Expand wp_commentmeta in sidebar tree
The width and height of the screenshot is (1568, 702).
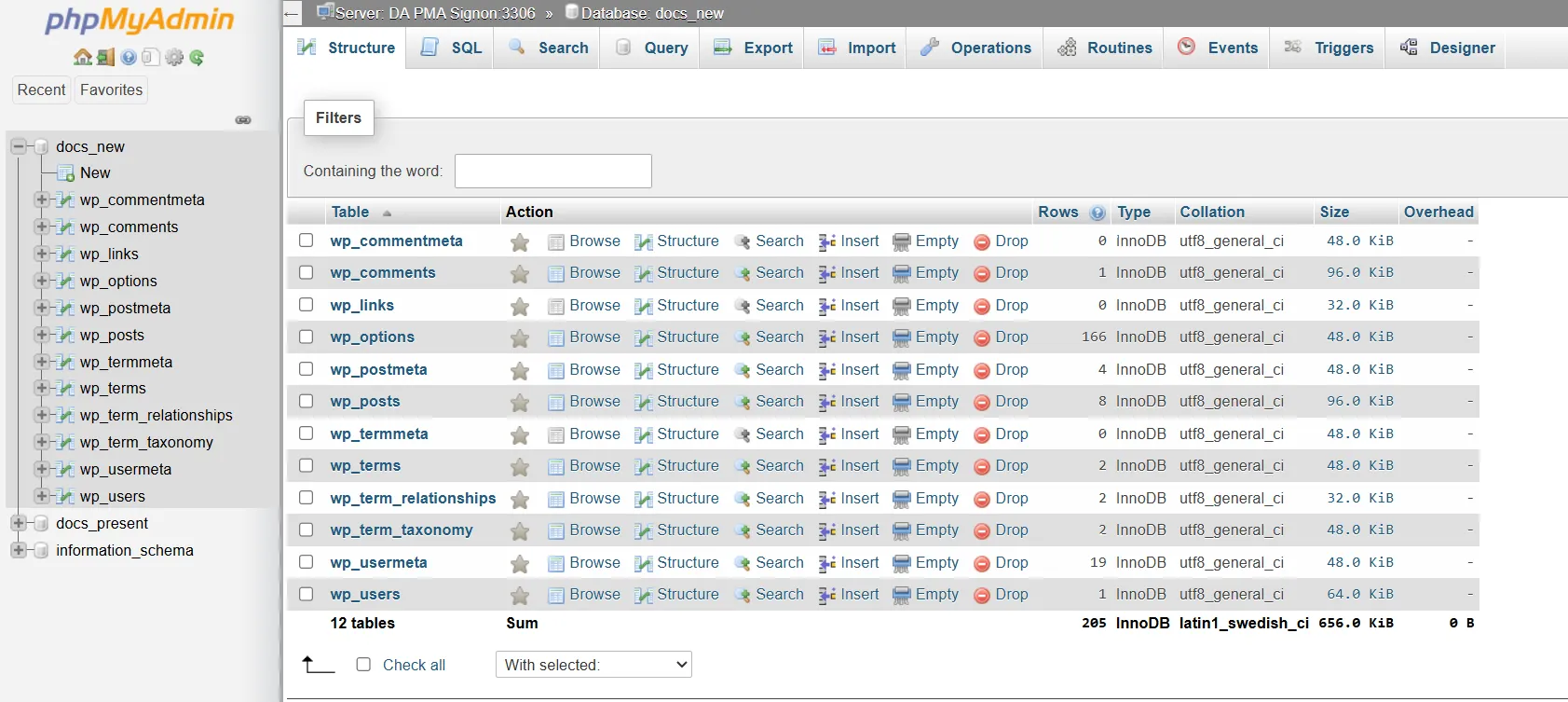pyautogui.click(x=41, y=200)
